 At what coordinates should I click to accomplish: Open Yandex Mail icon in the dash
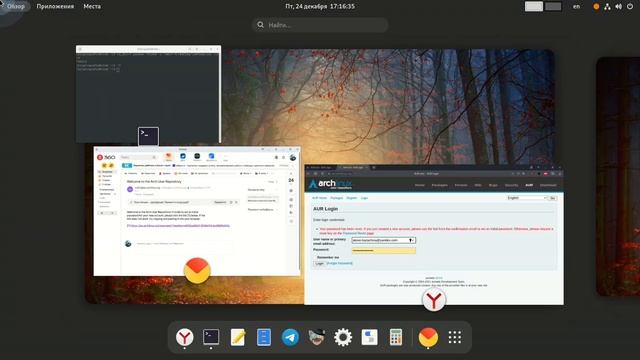pyautogui.click(x=428, y=337)
